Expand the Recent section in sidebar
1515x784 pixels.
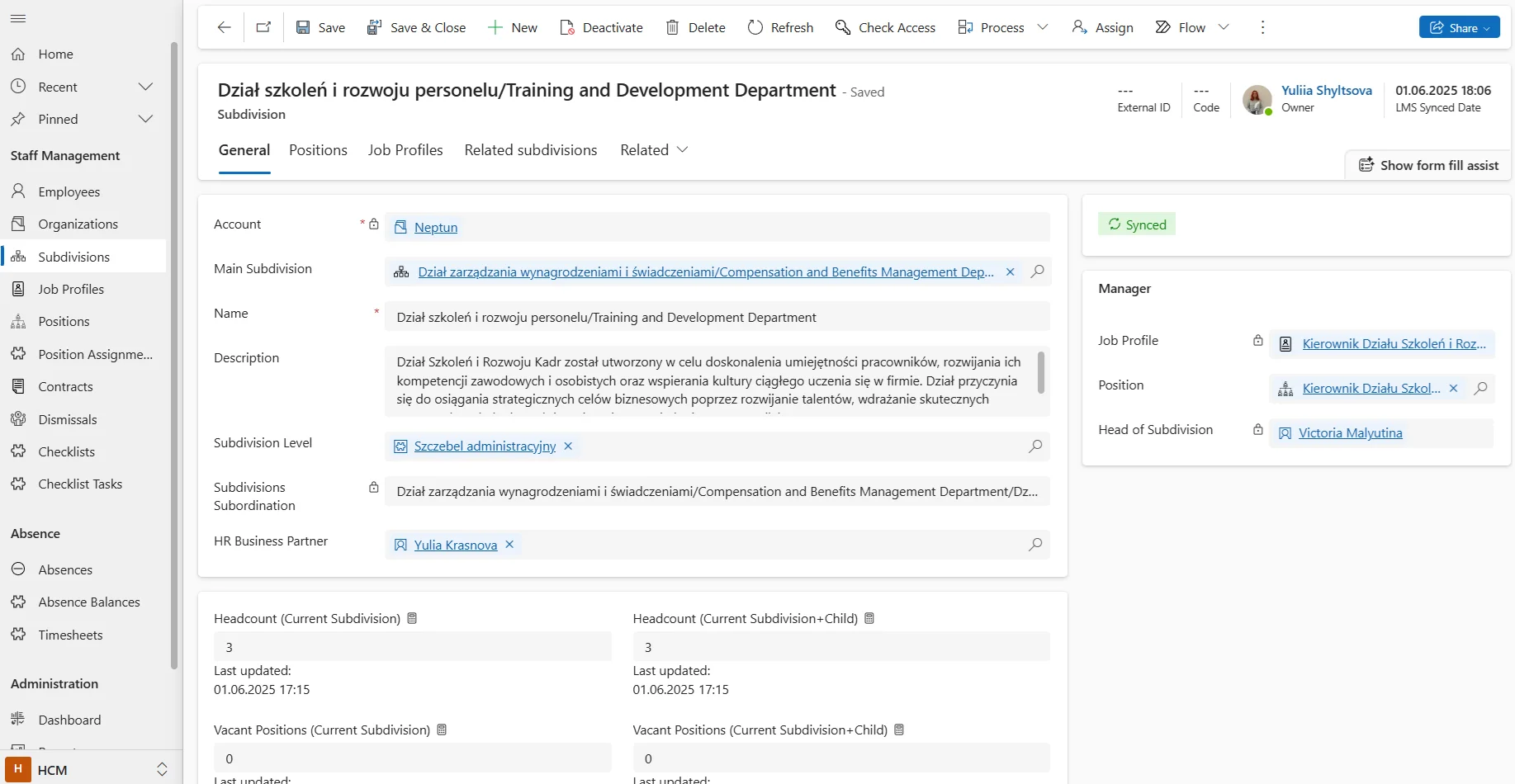pyautogui.click(x=145, y=87)
